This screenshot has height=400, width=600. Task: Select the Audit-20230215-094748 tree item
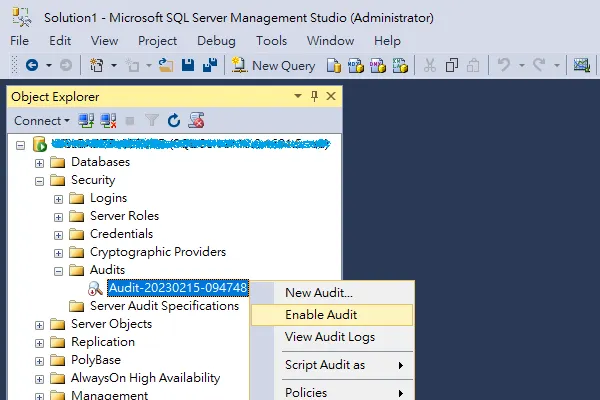point(178,288)
